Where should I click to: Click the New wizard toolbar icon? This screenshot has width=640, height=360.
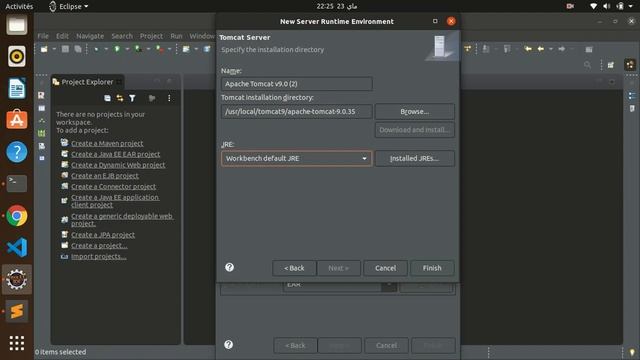44,49
